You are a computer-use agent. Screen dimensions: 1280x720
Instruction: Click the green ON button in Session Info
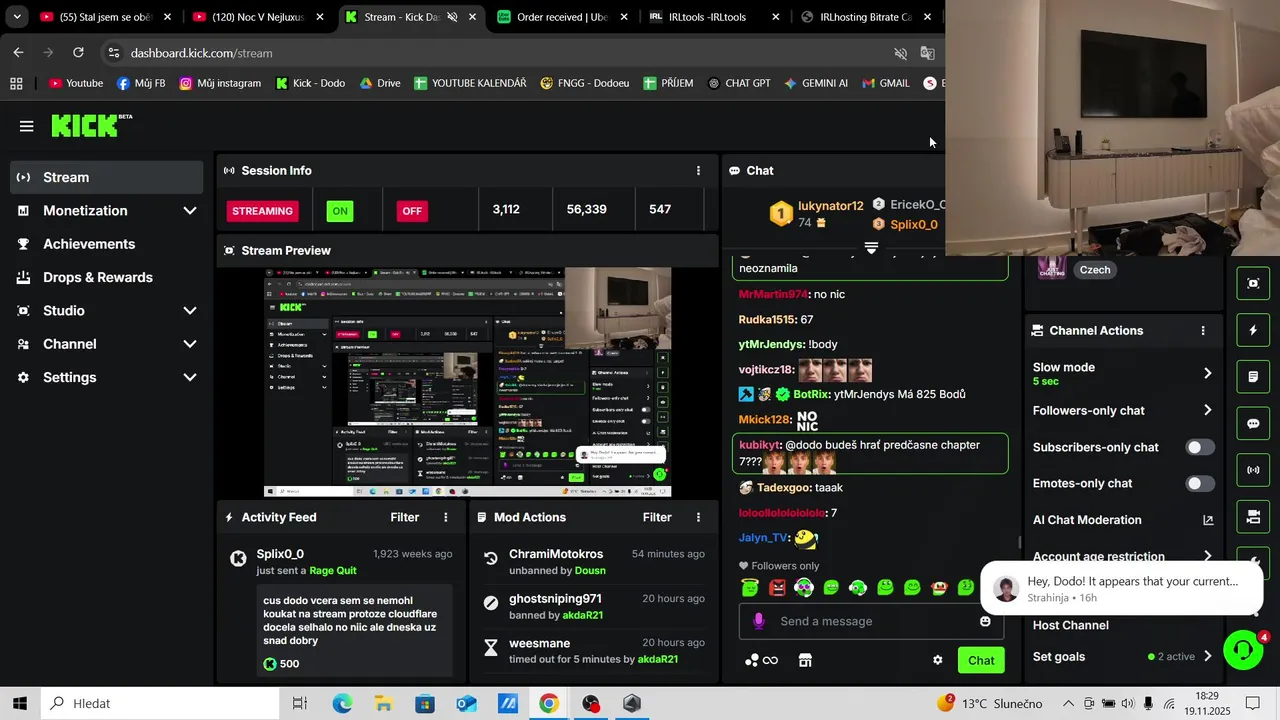tap(340, 211)
